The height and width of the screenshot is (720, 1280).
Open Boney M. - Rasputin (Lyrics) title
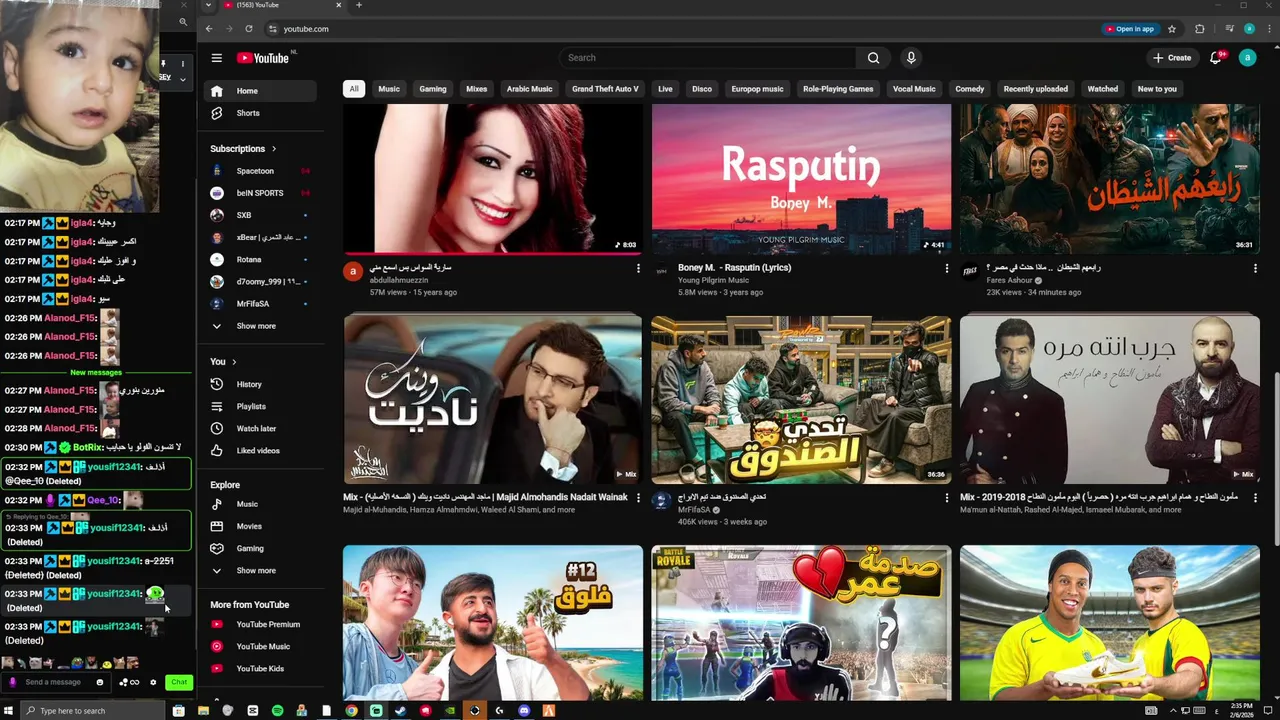[734, 268]
